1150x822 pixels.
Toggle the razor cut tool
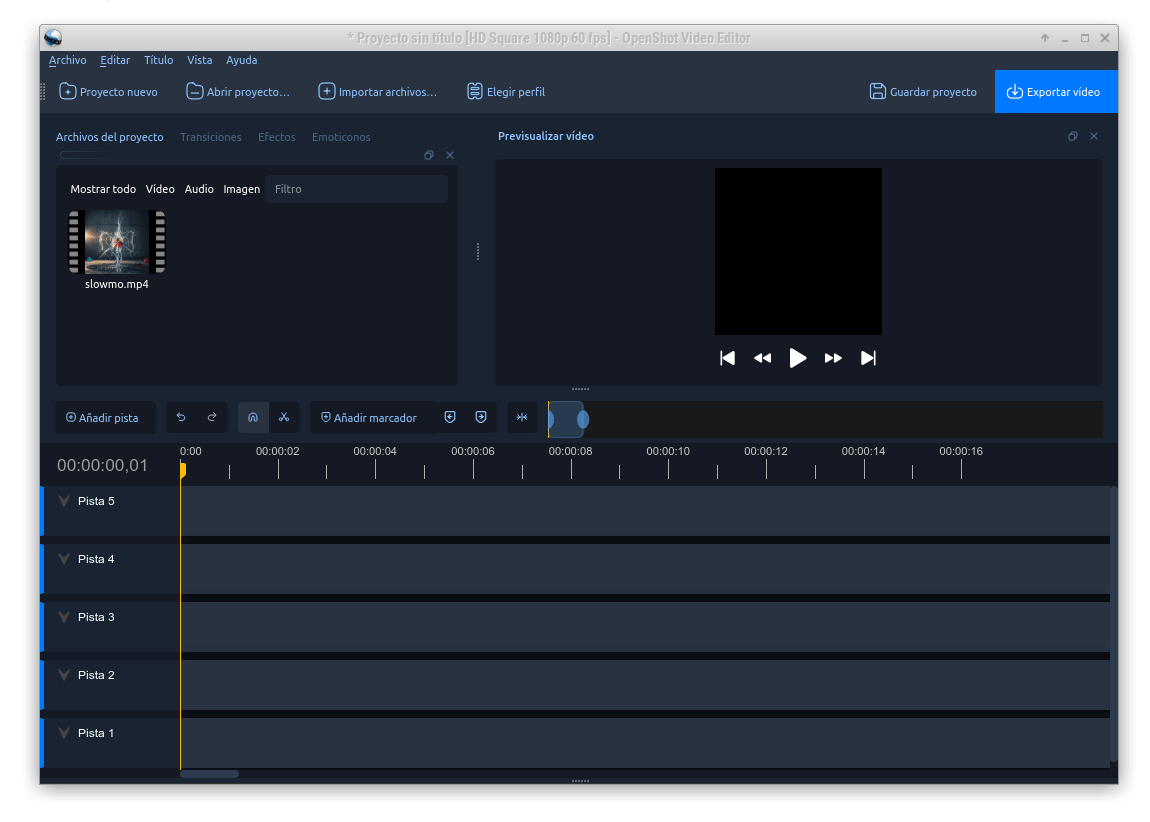click(x=284, y=417)
